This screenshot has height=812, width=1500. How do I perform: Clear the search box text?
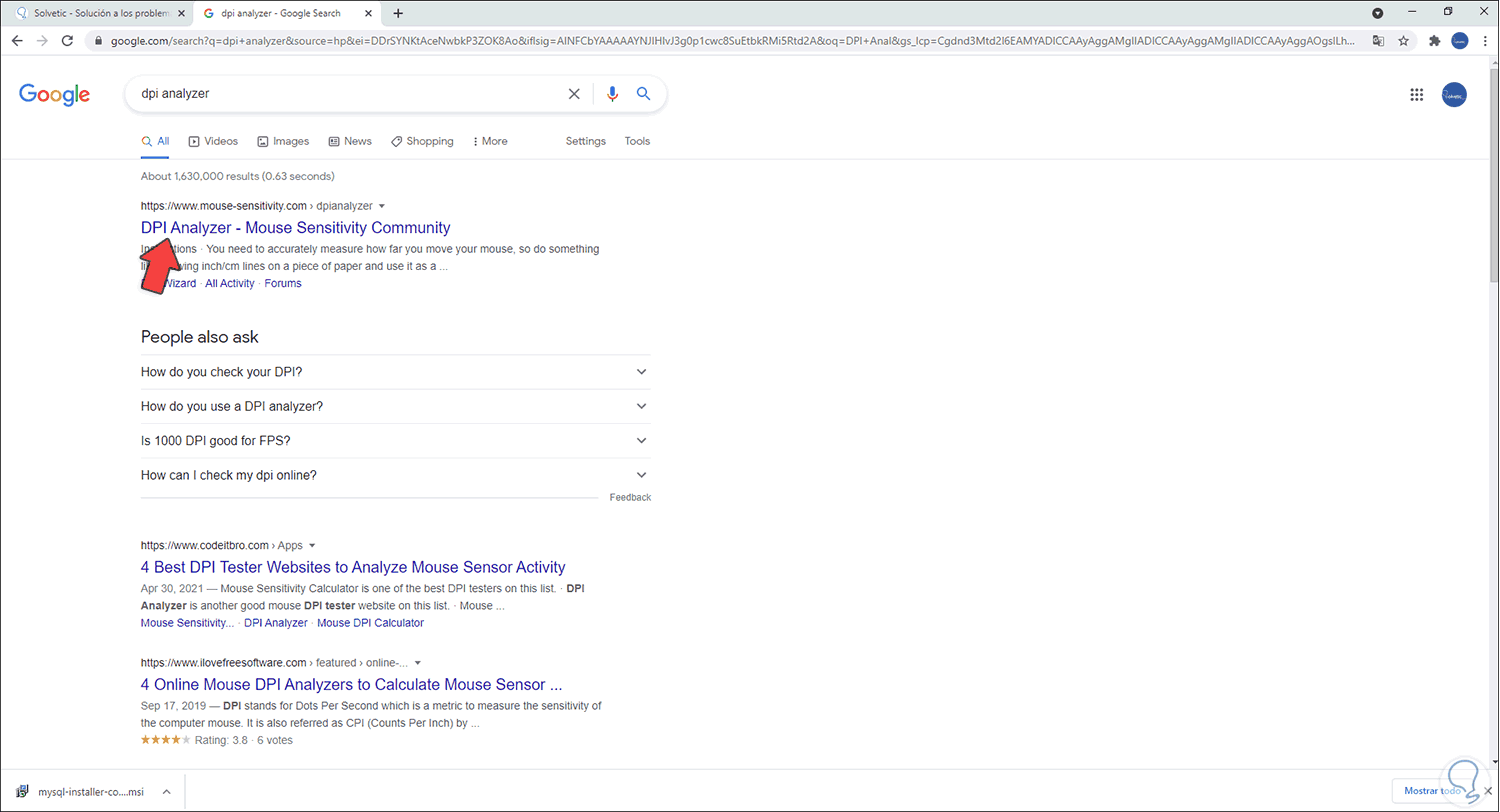tap(574, 94)
